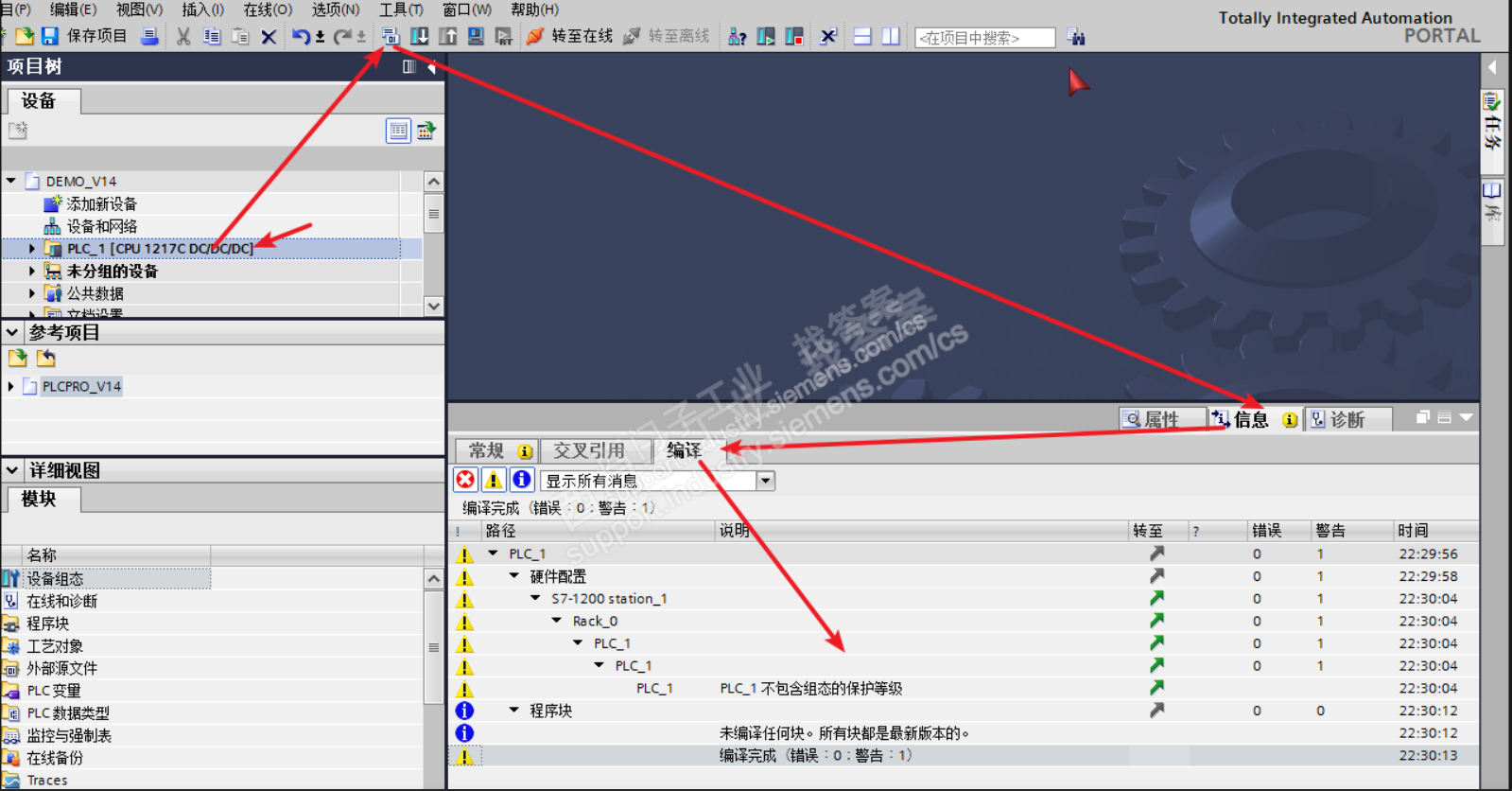Screen dimensions: 1512x791
Task: Open the 视图(V) menu
Action: 139,9
